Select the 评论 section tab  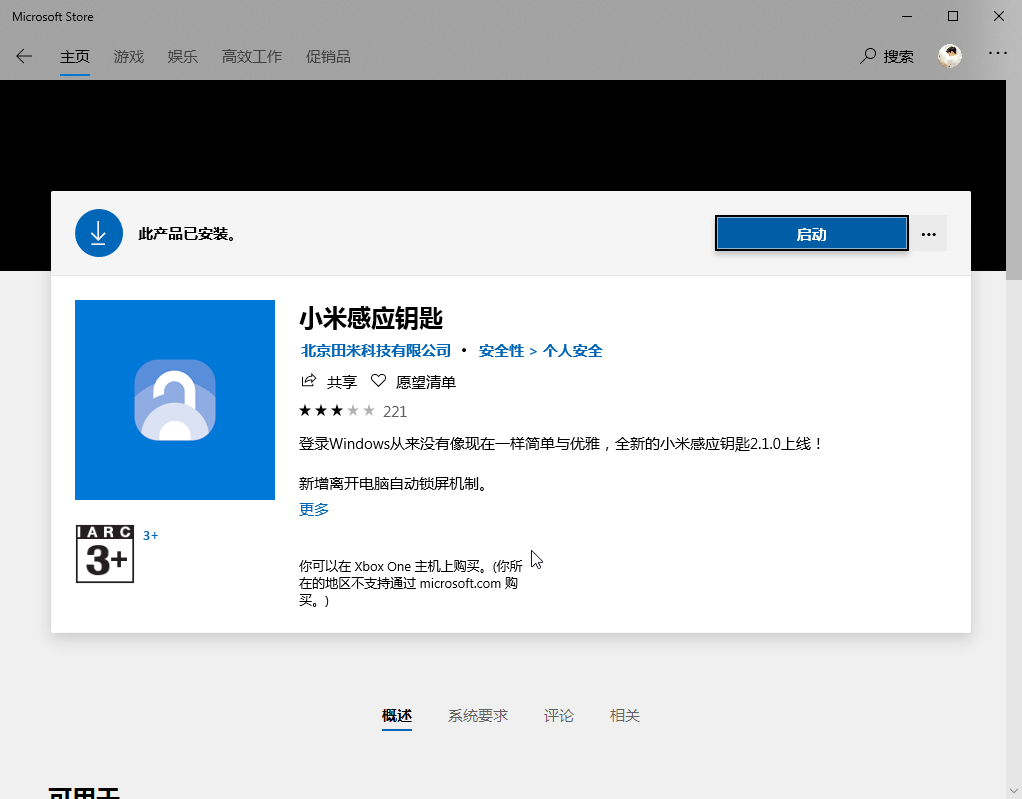point(559,716)
